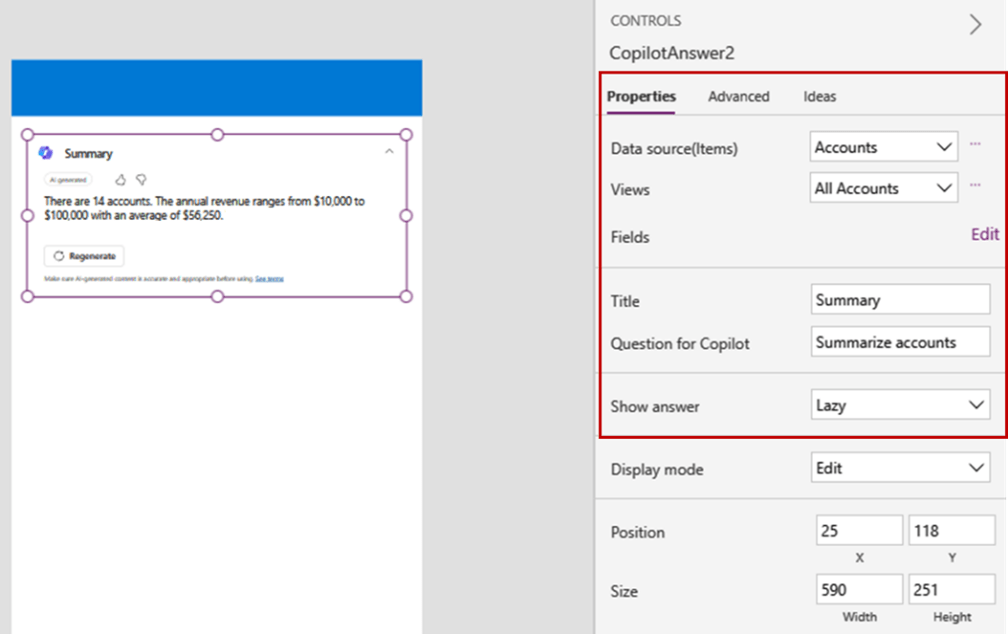Open ellipsis menu next to Views
This screenshot has height=634, width=1008.
tap(975, 186)
